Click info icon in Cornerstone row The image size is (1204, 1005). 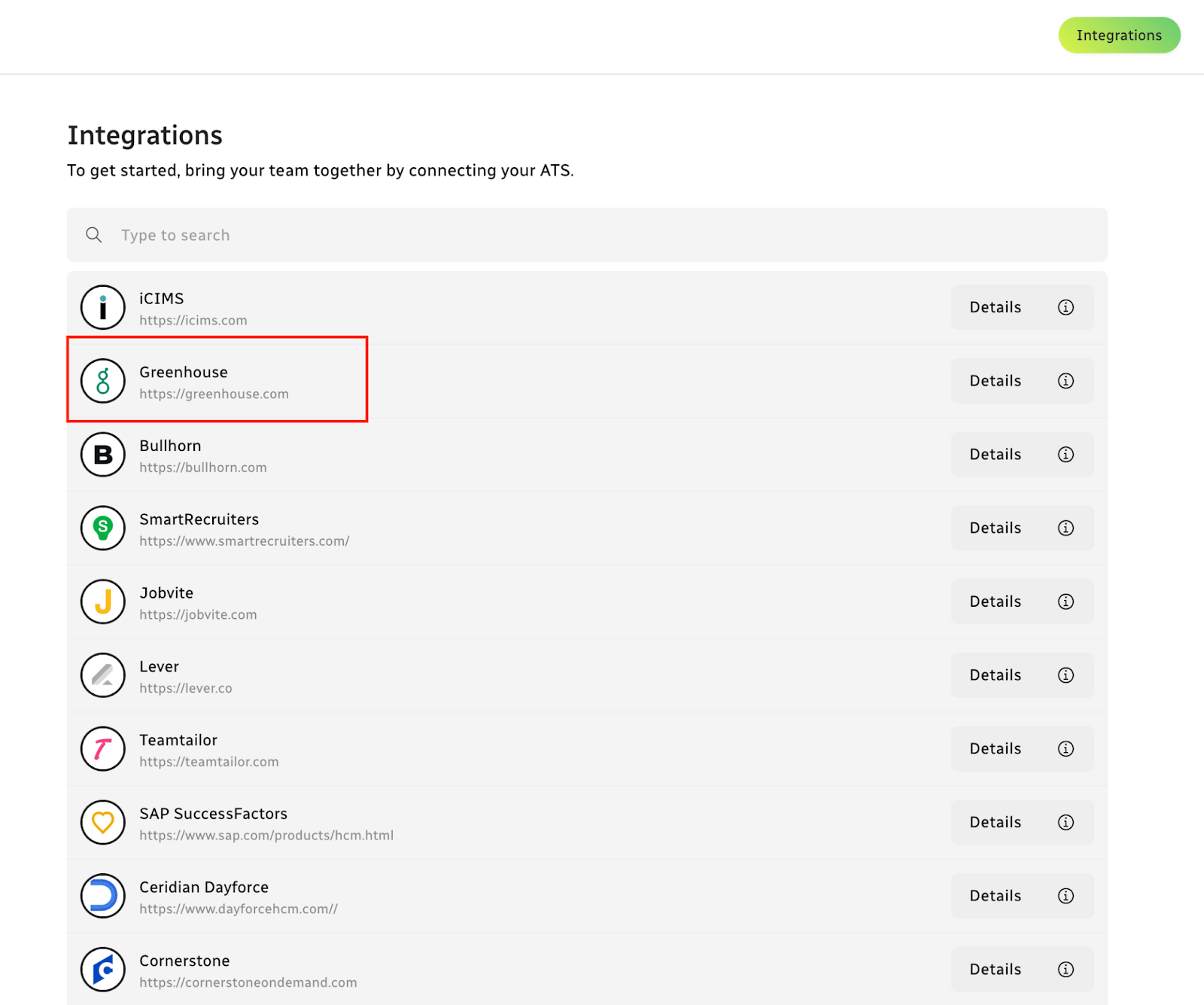[1066, 970]
